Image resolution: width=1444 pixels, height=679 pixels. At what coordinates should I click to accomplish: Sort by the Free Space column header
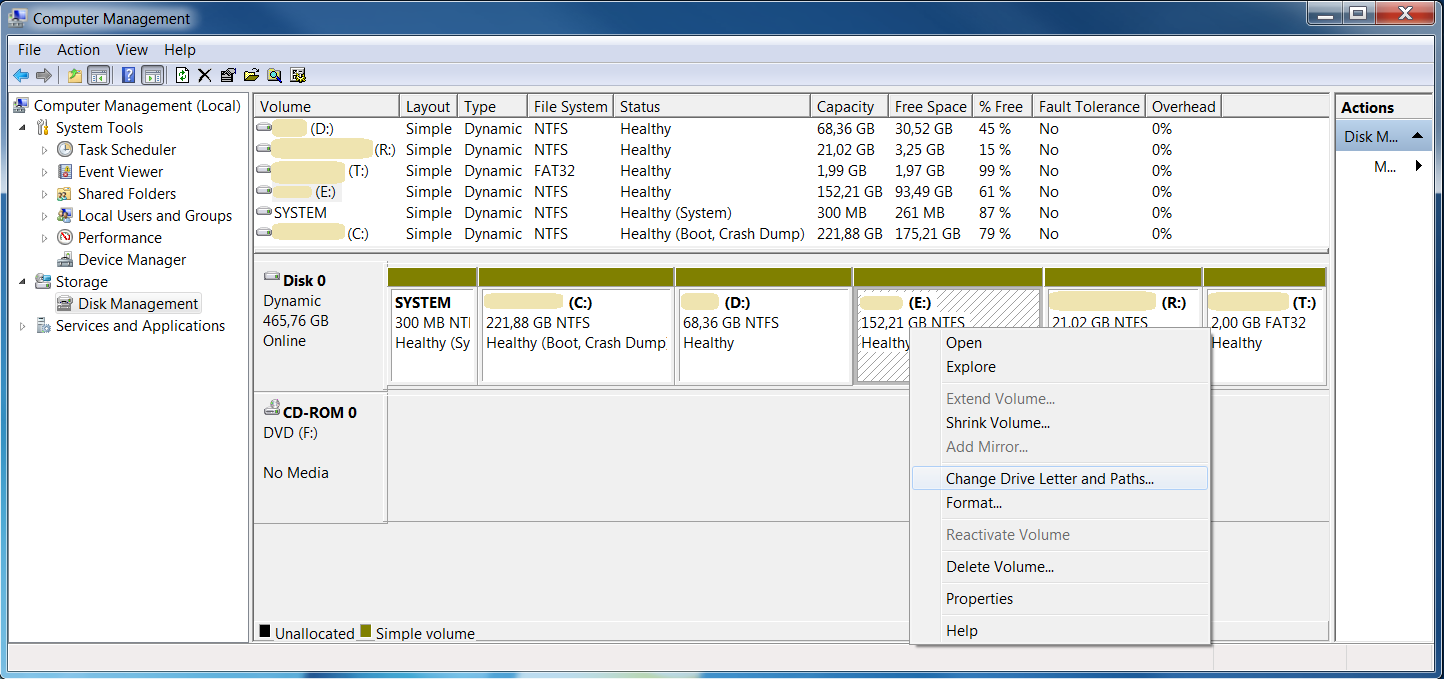[930, 107]
